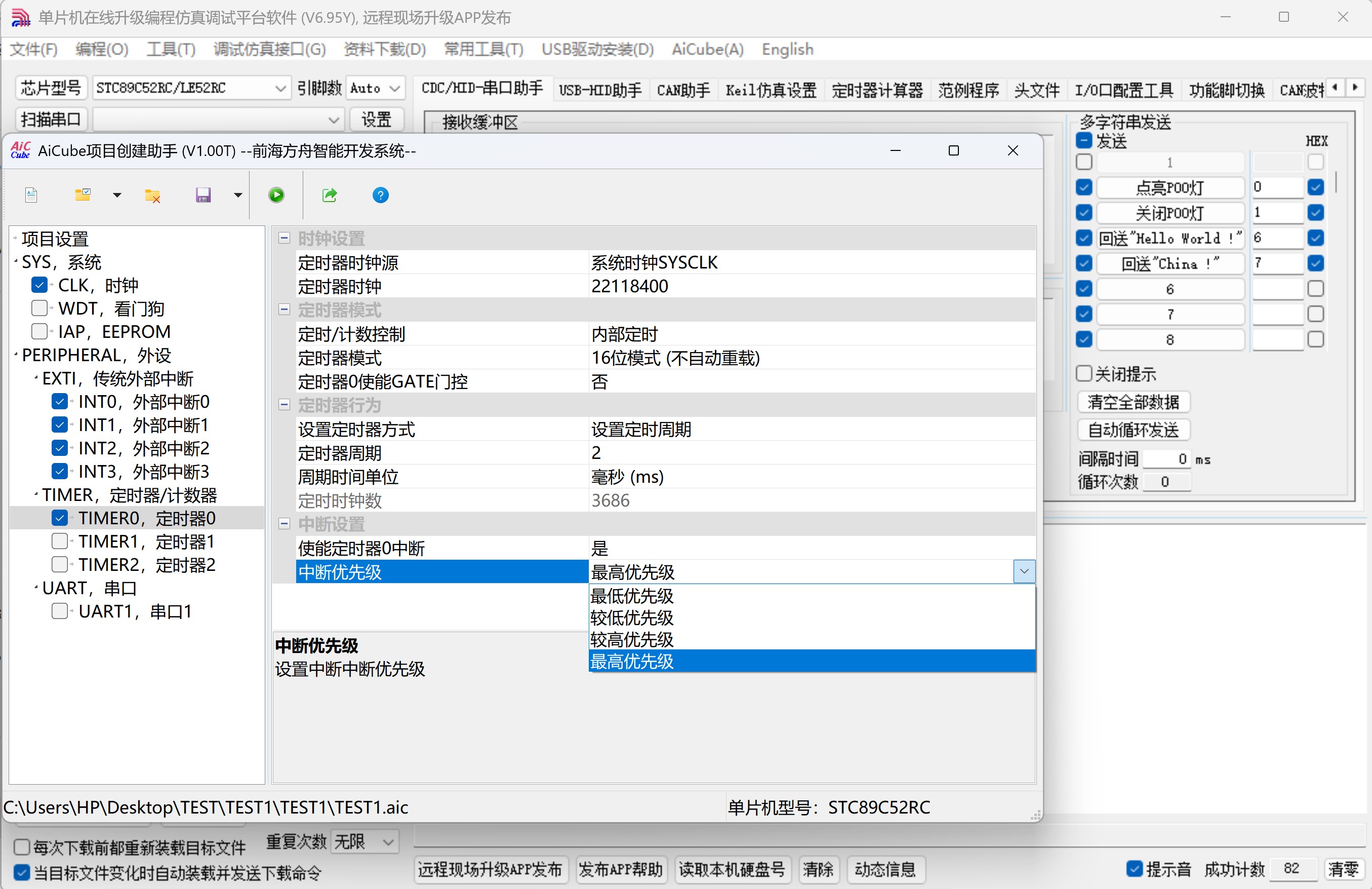
Task: Open the 中断优先级 dropdown arrow
Action: 1024,572
